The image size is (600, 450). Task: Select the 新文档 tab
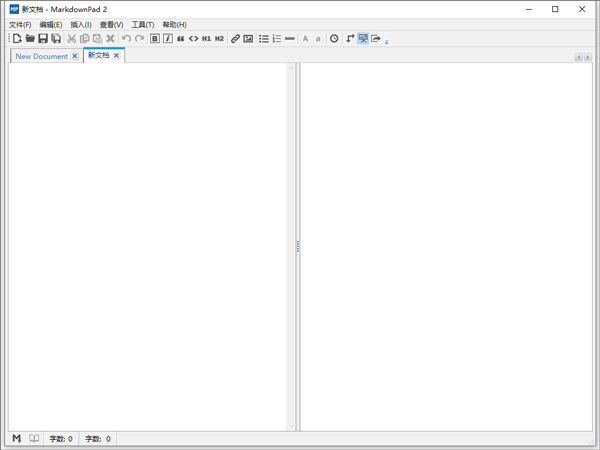[99, 55]
